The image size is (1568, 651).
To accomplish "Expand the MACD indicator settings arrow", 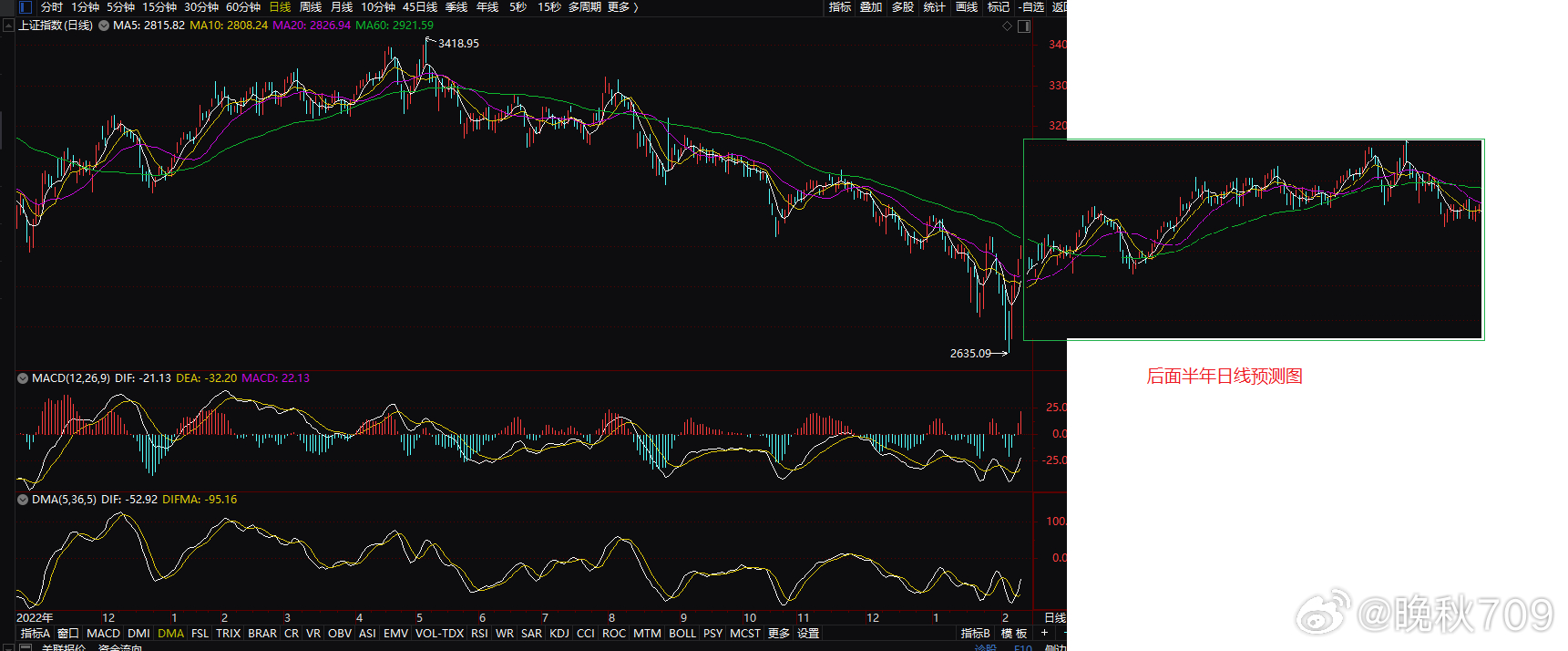I will 23,378.
